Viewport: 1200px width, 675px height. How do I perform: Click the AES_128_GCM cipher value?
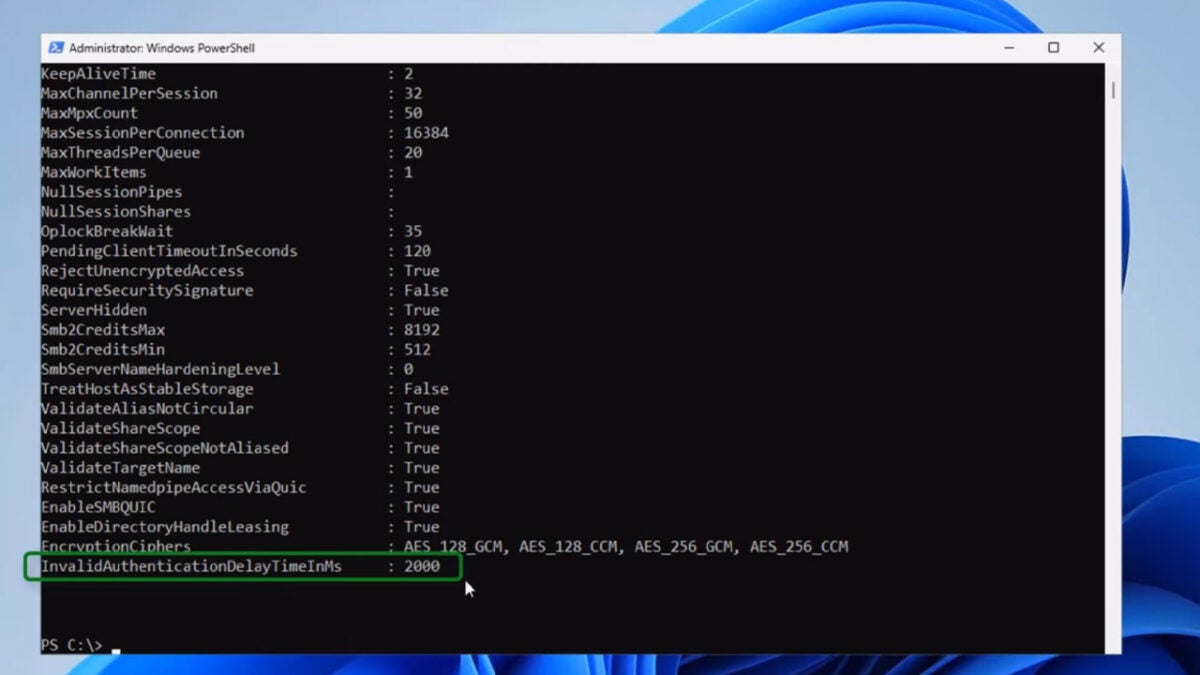pyautogui.click(x=455, y=547)
